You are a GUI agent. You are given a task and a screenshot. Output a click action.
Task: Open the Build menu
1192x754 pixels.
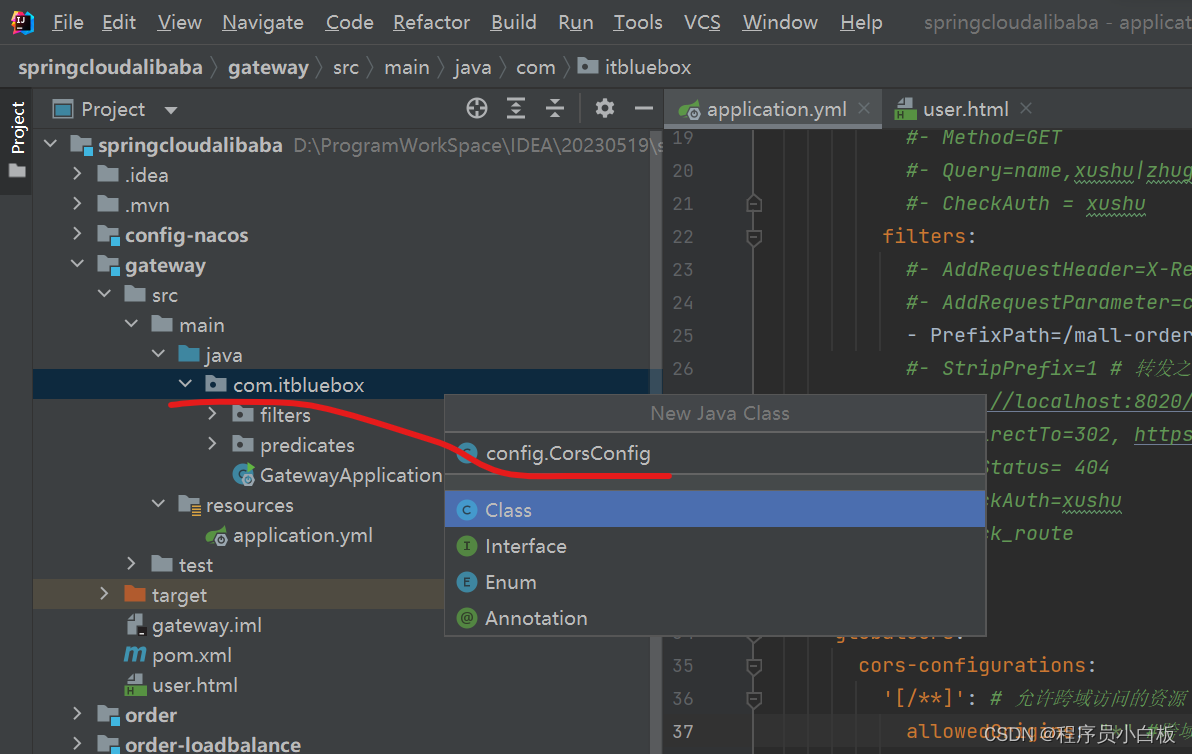[513, 23]
